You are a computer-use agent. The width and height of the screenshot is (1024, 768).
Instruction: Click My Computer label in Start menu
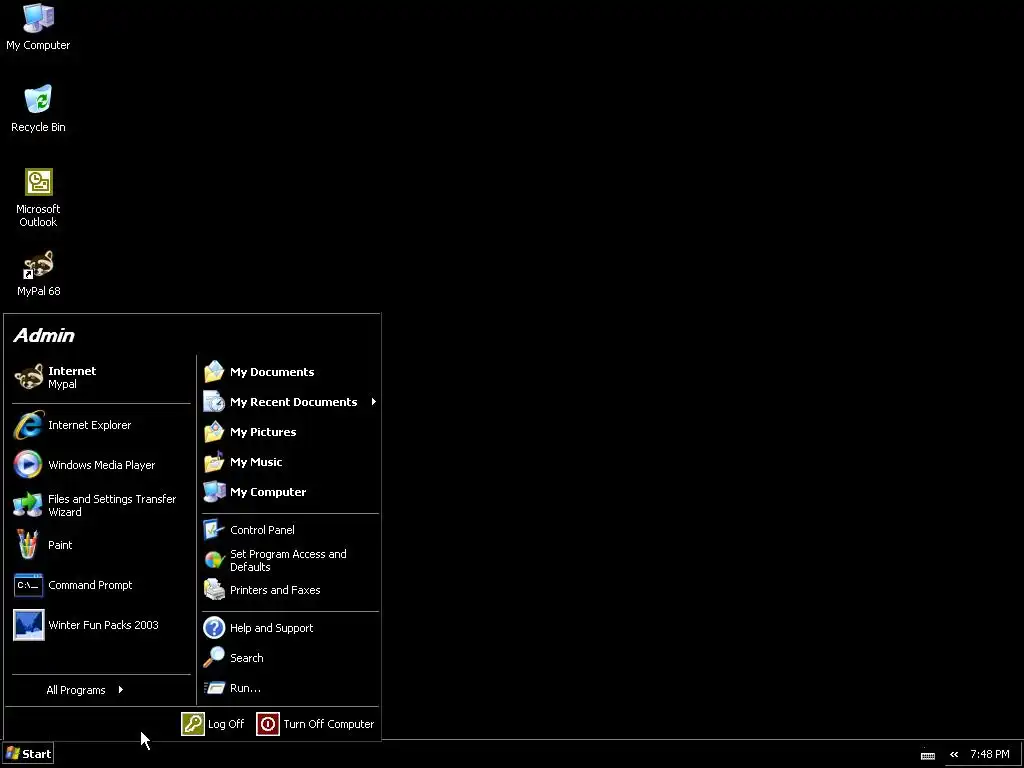point(268,492)
